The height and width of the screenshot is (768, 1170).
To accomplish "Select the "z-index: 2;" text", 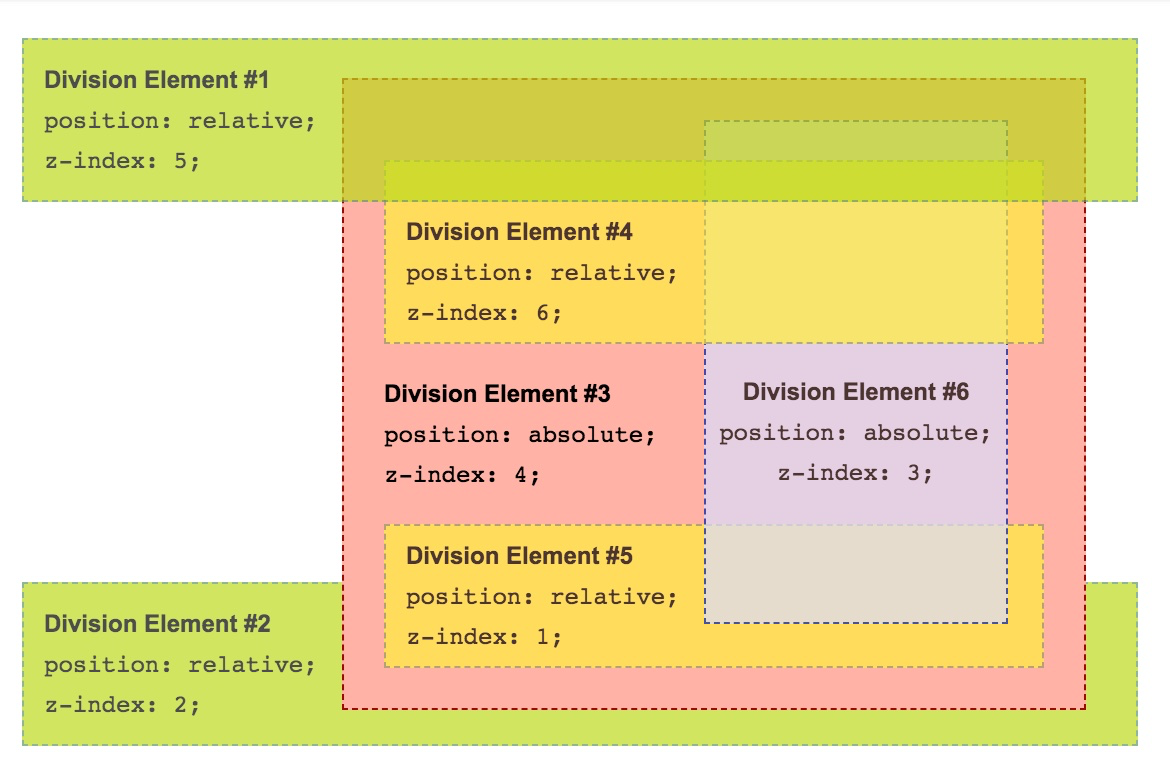I will (x=122, y=705).
